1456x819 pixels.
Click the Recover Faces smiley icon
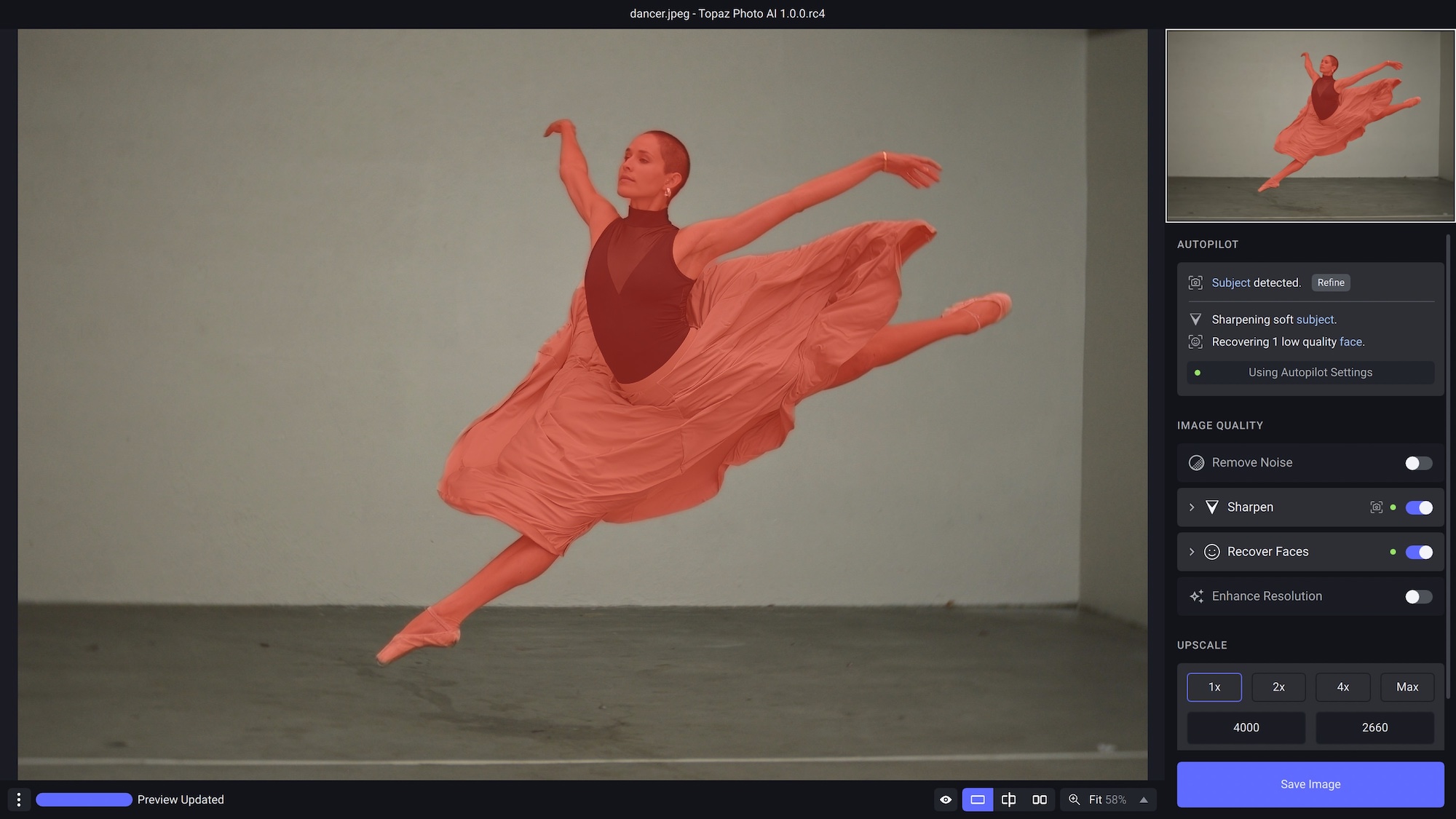tap(1212, 552)
